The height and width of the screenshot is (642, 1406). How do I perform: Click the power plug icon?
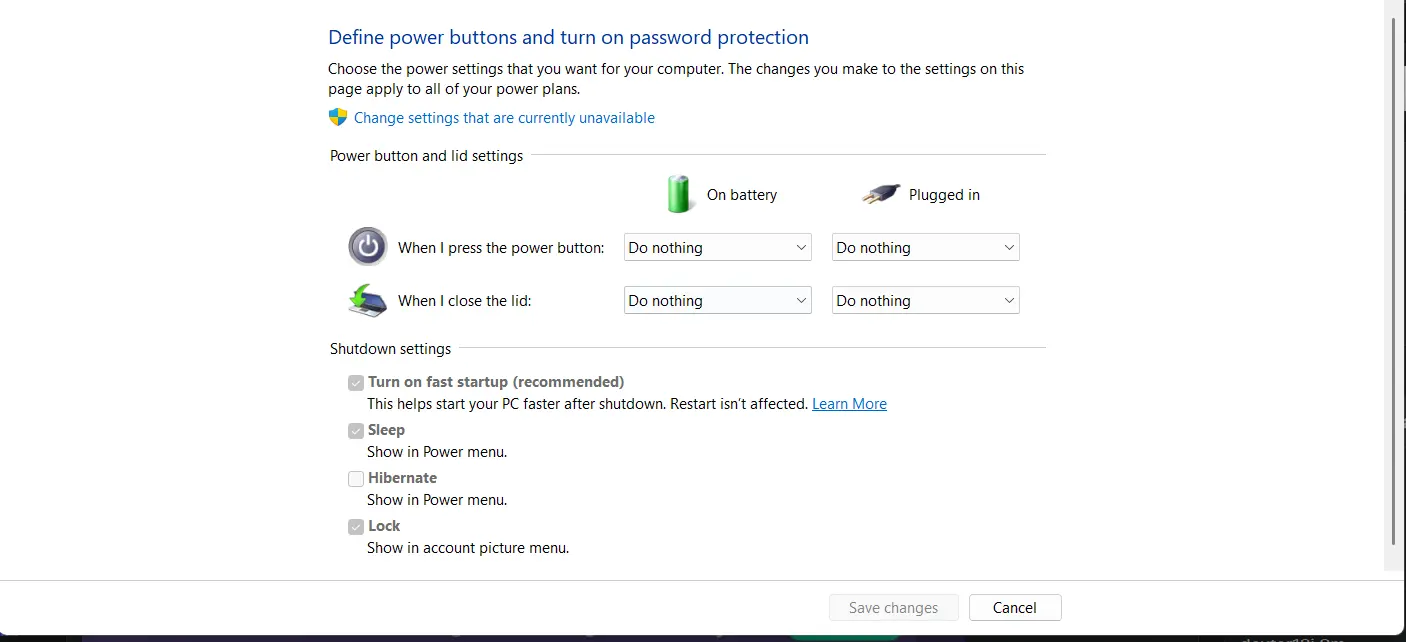pyautogui.click(x=881, y=194)
